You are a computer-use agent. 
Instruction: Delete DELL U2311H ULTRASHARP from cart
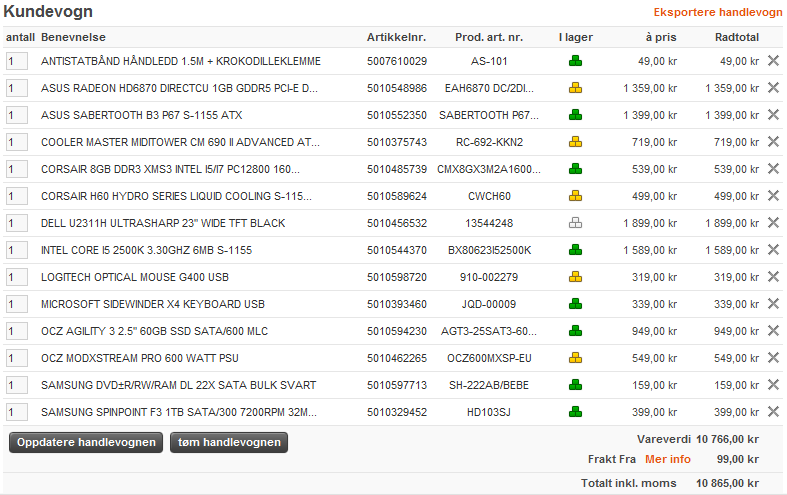coord(773,223)
